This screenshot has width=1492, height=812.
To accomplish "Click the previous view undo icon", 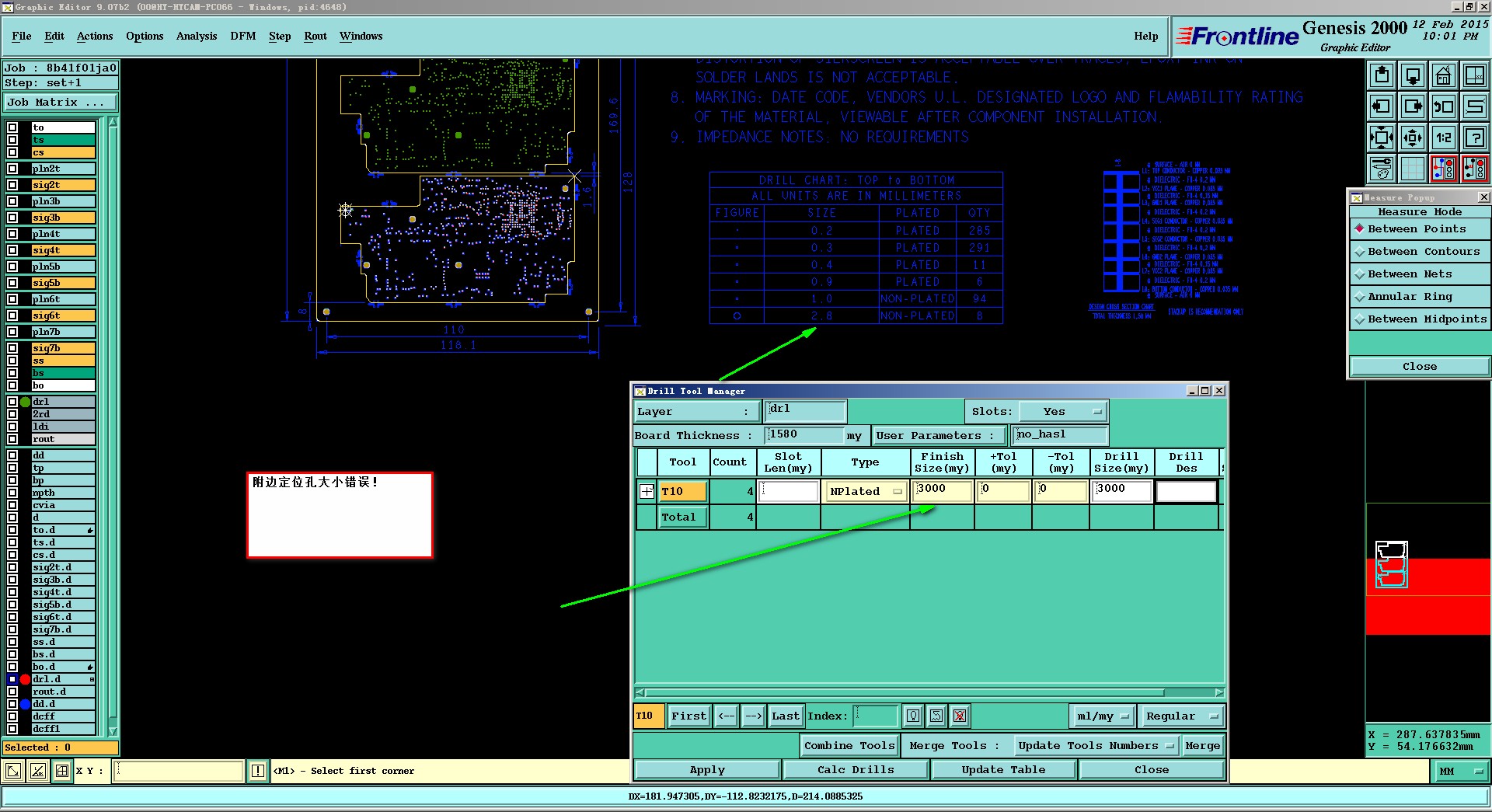I will (1444, 106).
